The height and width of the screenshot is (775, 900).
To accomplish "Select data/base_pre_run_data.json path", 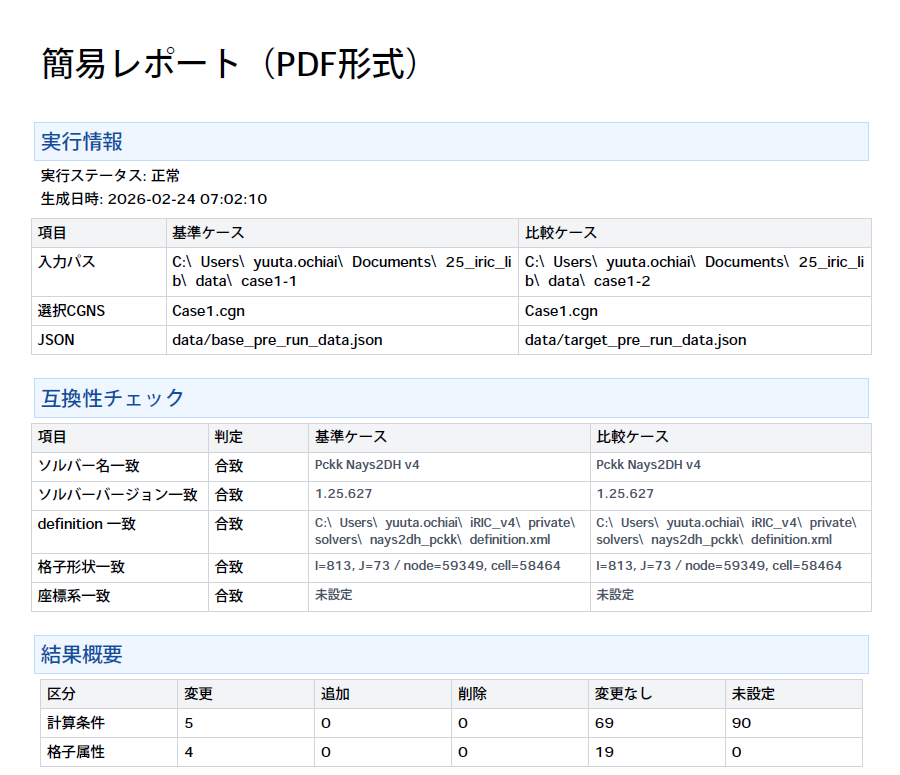I will (x=253, y=340).
